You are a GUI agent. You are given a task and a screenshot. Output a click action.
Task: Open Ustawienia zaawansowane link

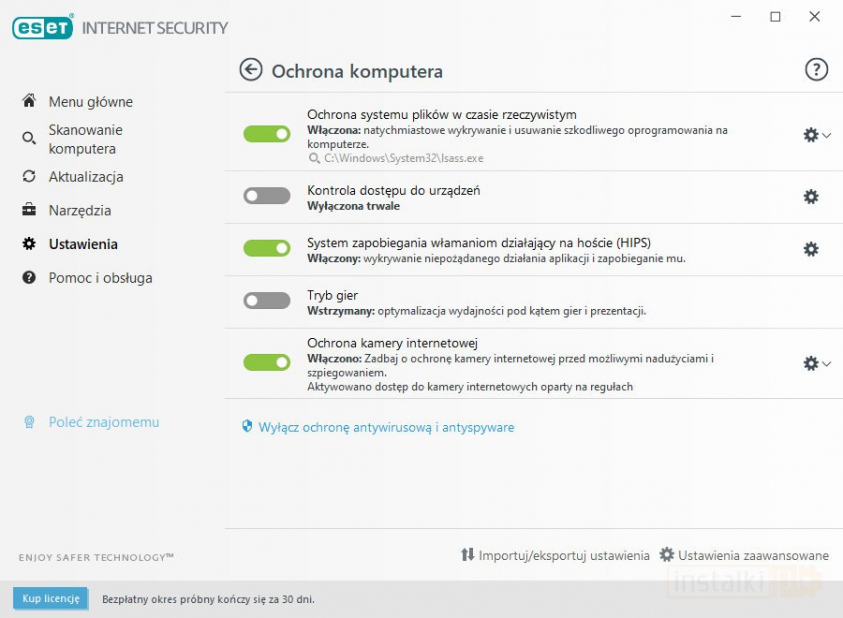(753, 555)
